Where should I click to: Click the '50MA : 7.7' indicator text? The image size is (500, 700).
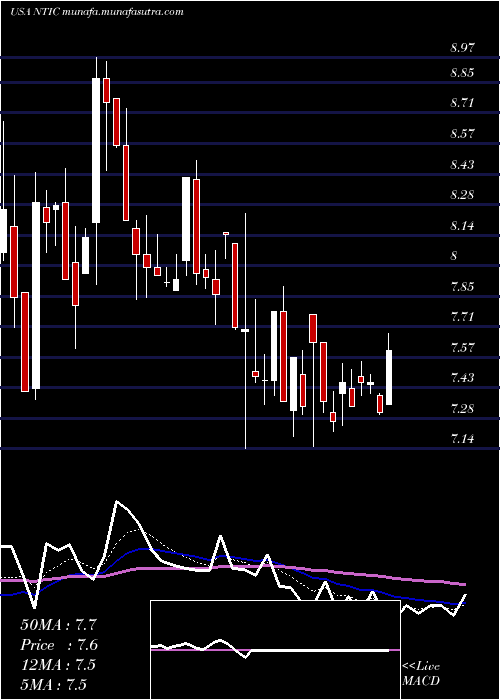(58, 624)
